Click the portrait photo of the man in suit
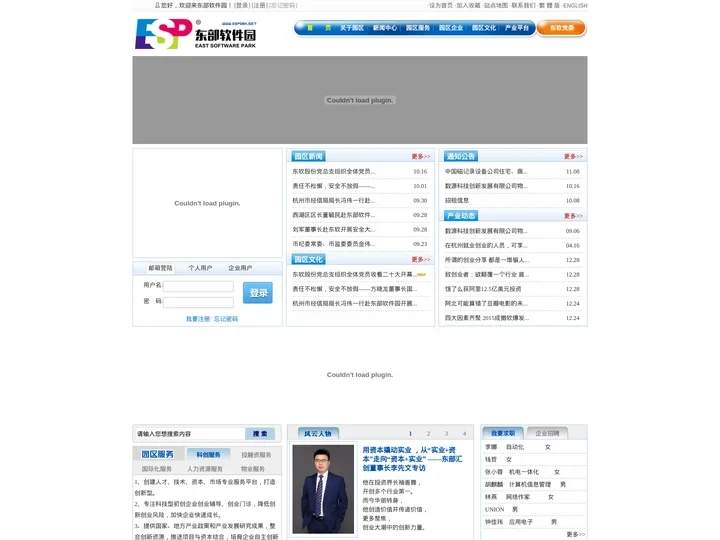 (x=323, y=489)
